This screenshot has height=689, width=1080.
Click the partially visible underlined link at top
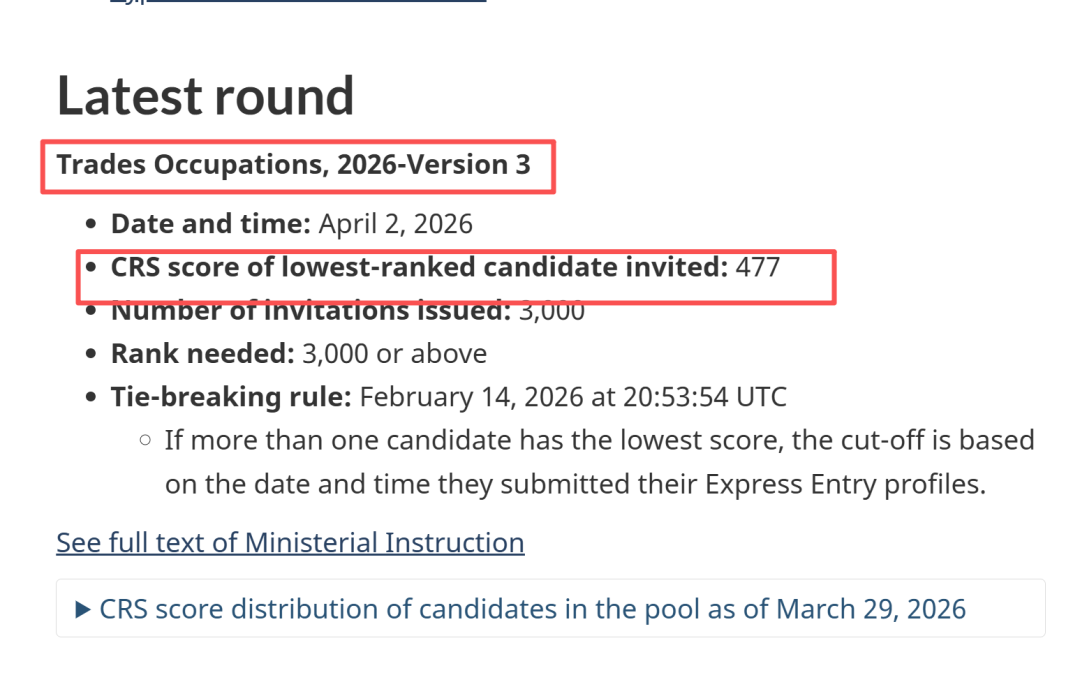[x=298, y=1]
